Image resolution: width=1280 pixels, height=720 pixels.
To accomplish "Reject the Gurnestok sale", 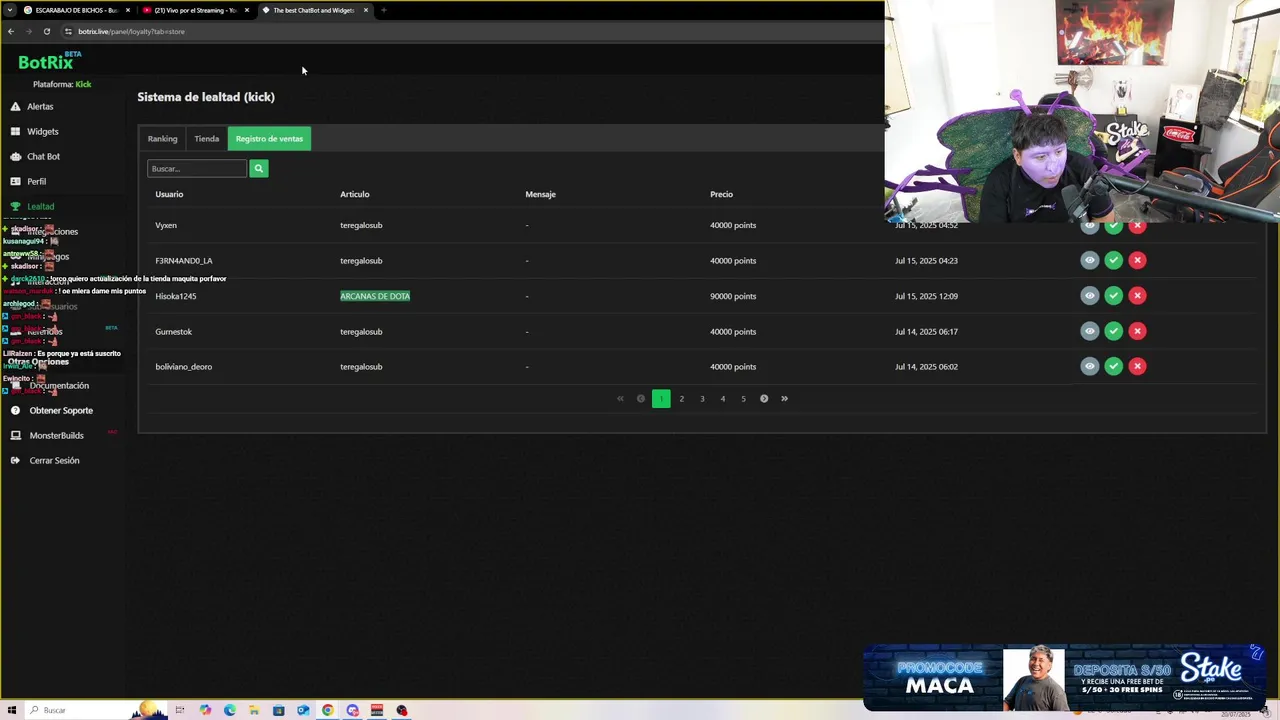I will point(1137,331).
